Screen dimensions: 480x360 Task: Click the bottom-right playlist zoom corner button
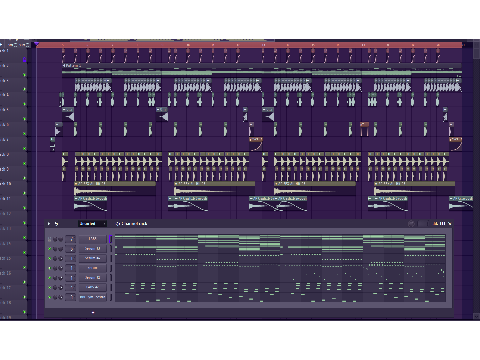pos(476,316)
